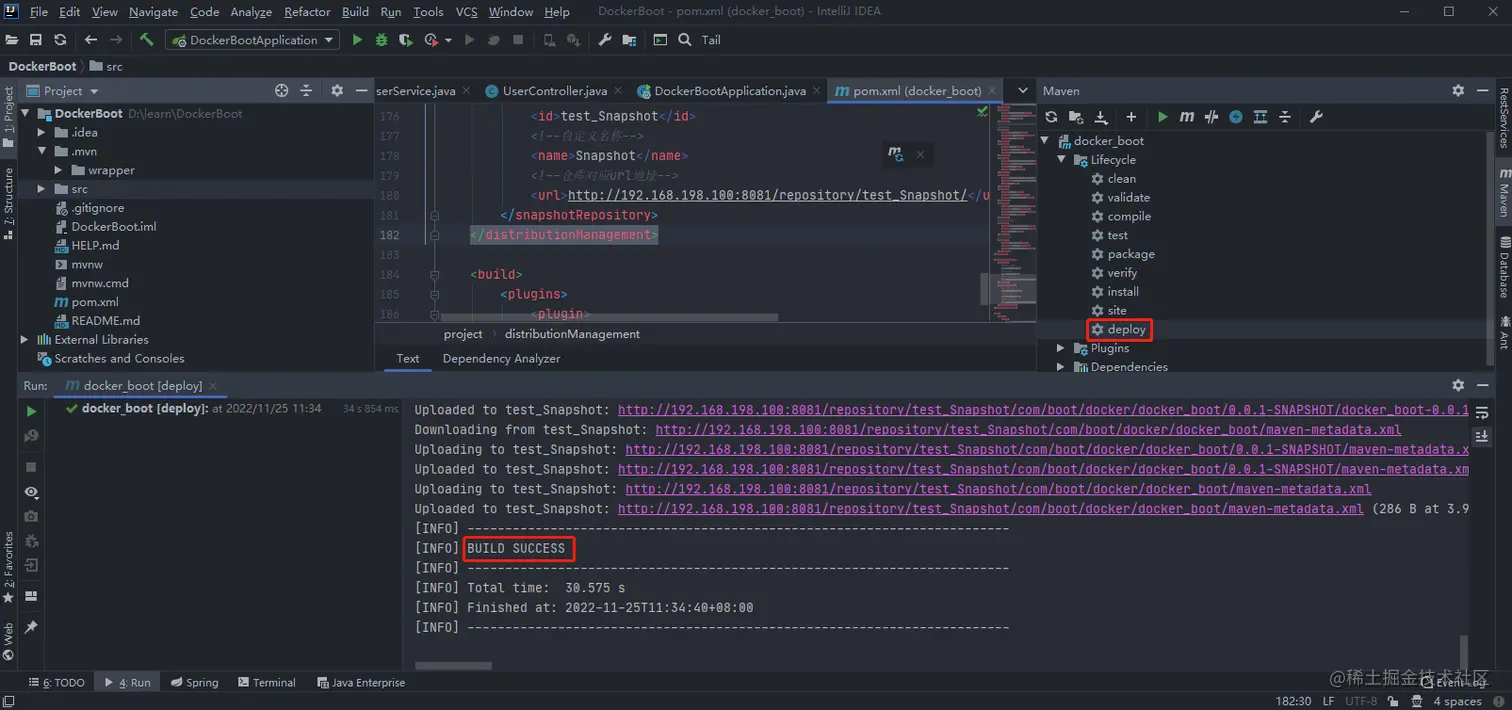Expand External Libraries in Project tree
This screenshot has height=710, width=1512.
point(25,339)
